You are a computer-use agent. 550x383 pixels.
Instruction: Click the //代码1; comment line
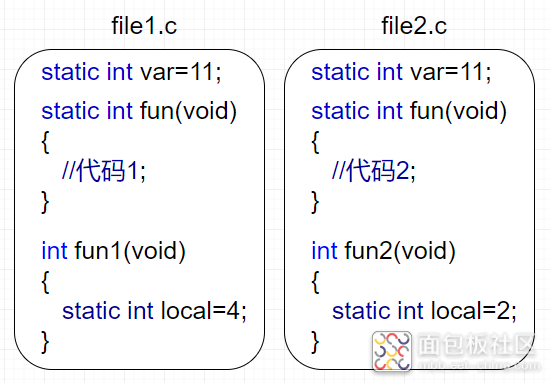coord(104,171)
